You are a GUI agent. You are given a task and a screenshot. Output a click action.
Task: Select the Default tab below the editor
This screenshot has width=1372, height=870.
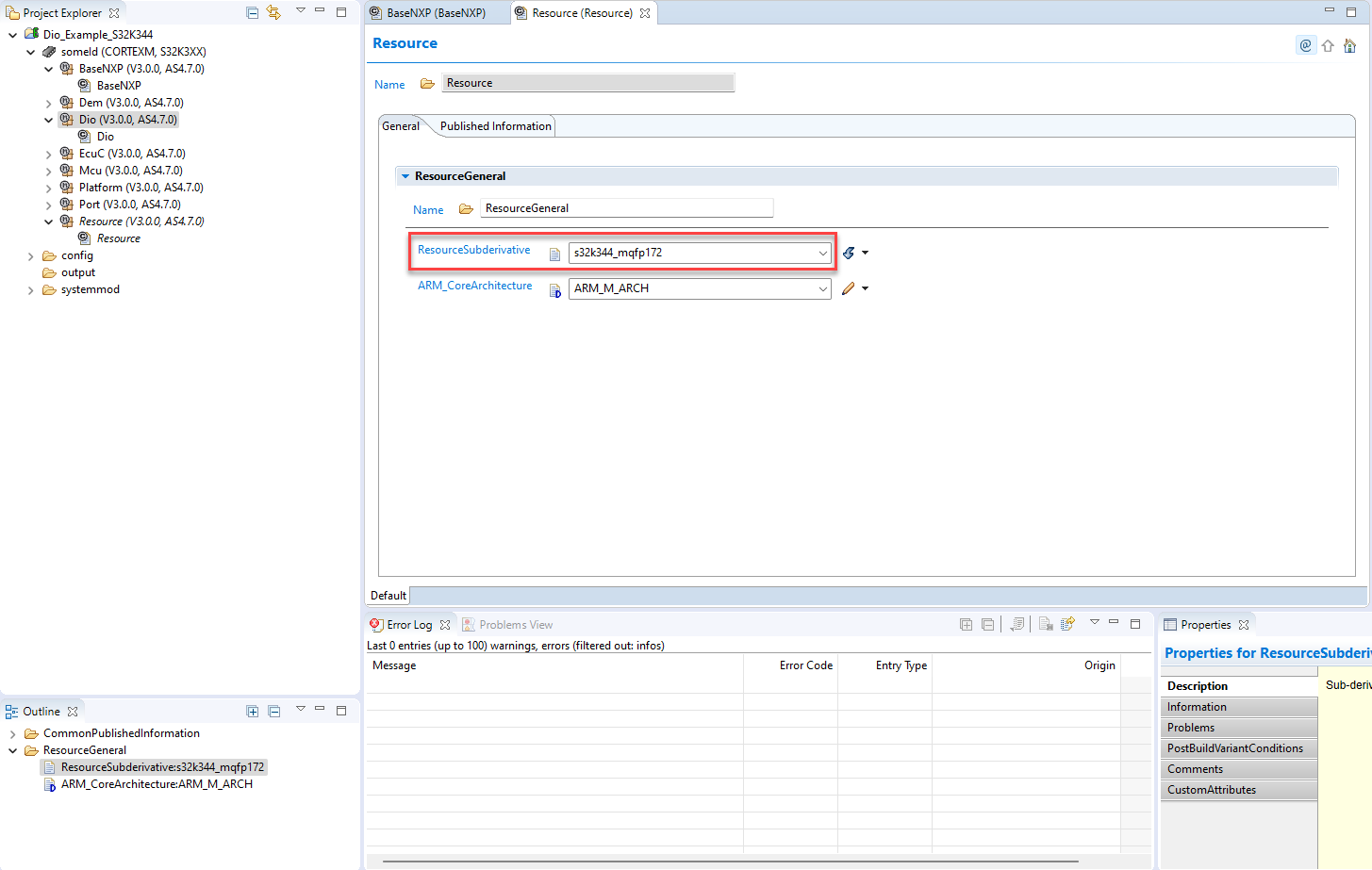[388, 596]
